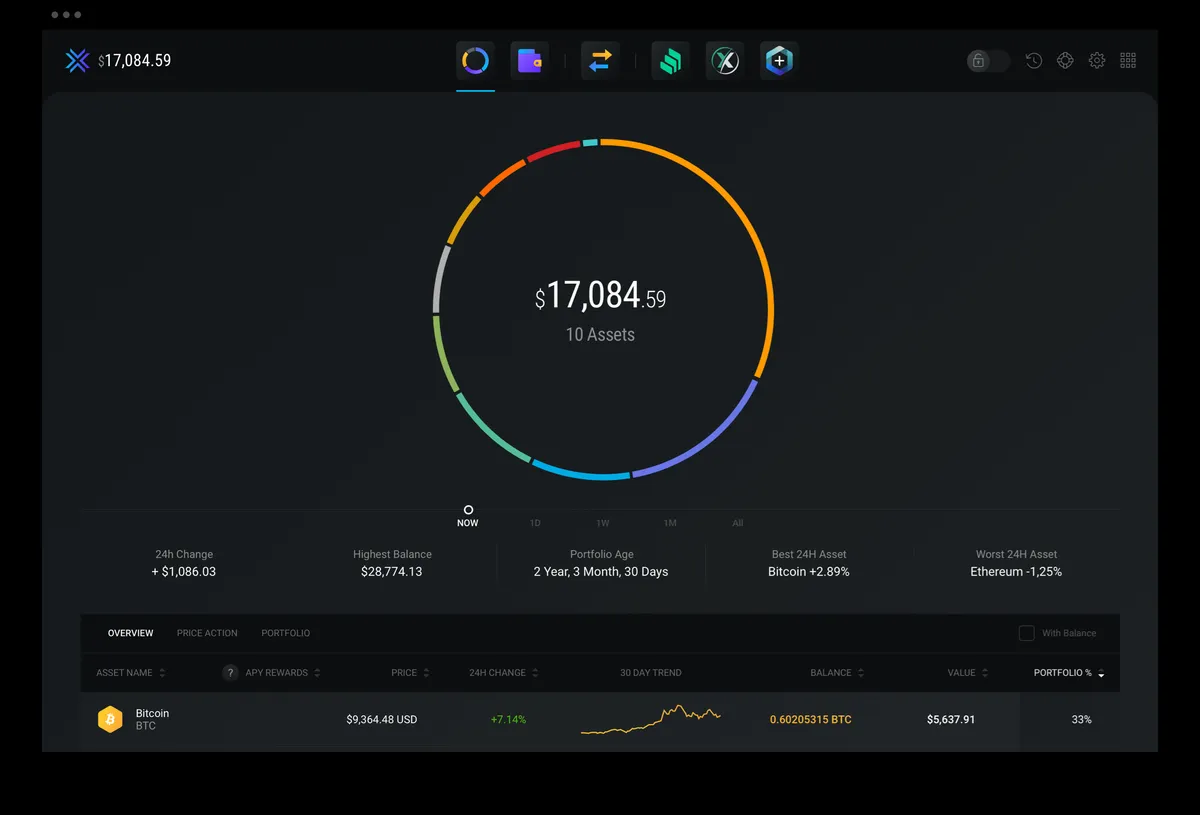
Task: Open the history clock icon
Action: pos(1034,61)
